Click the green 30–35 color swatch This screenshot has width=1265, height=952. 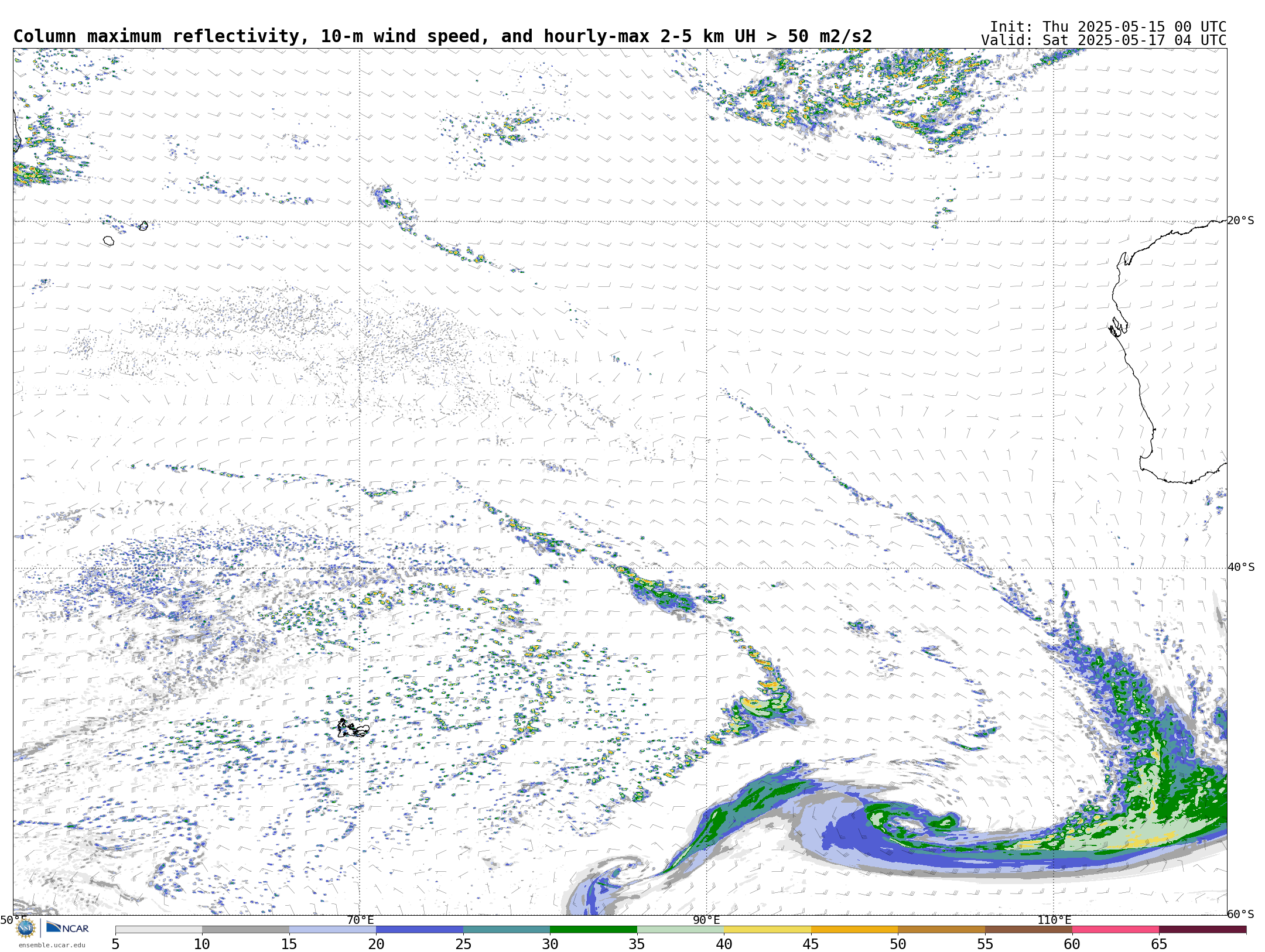click(x=593, y=930)
